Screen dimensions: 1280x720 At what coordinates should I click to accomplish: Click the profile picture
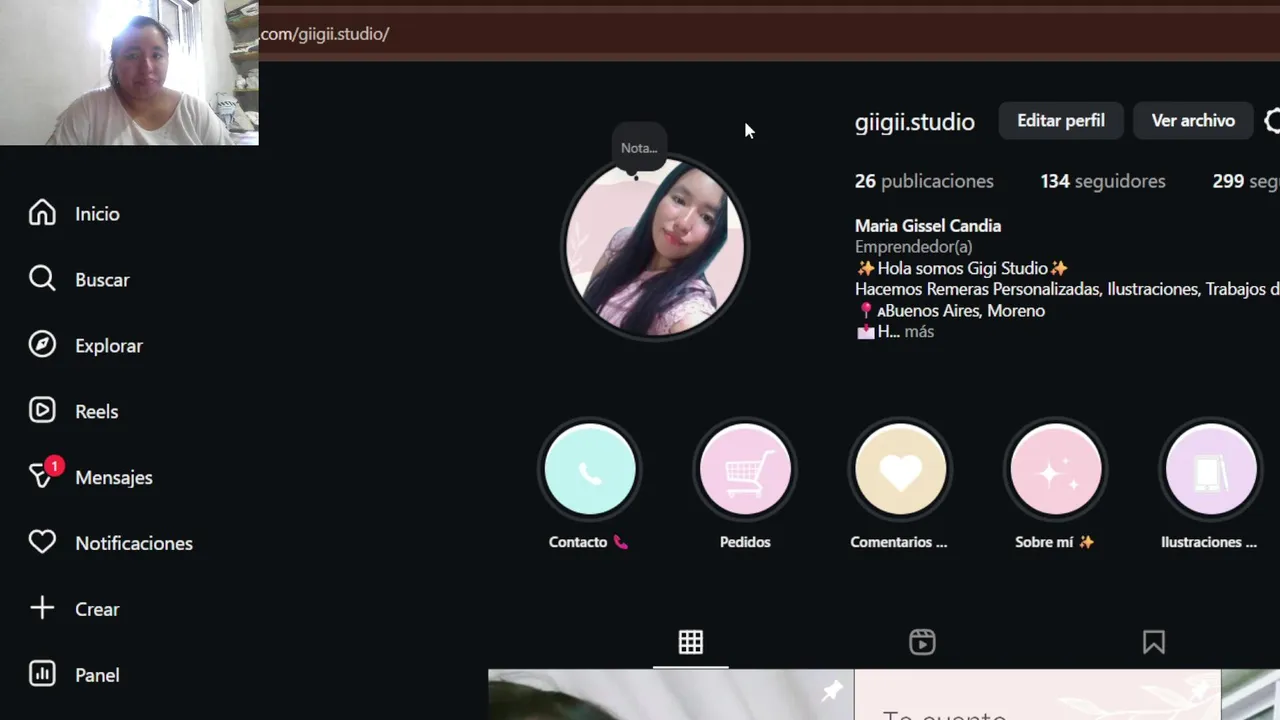tap(654, 247)
